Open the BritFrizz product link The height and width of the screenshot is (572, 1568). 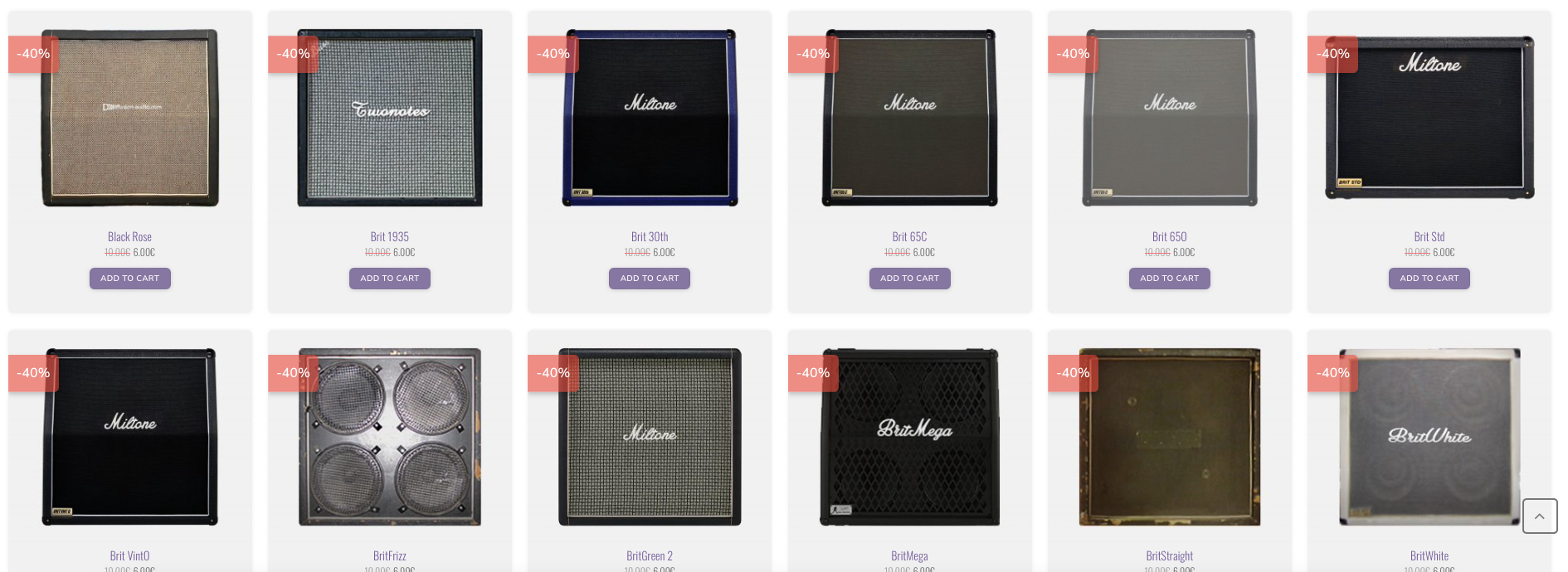[x=390, y=556]
